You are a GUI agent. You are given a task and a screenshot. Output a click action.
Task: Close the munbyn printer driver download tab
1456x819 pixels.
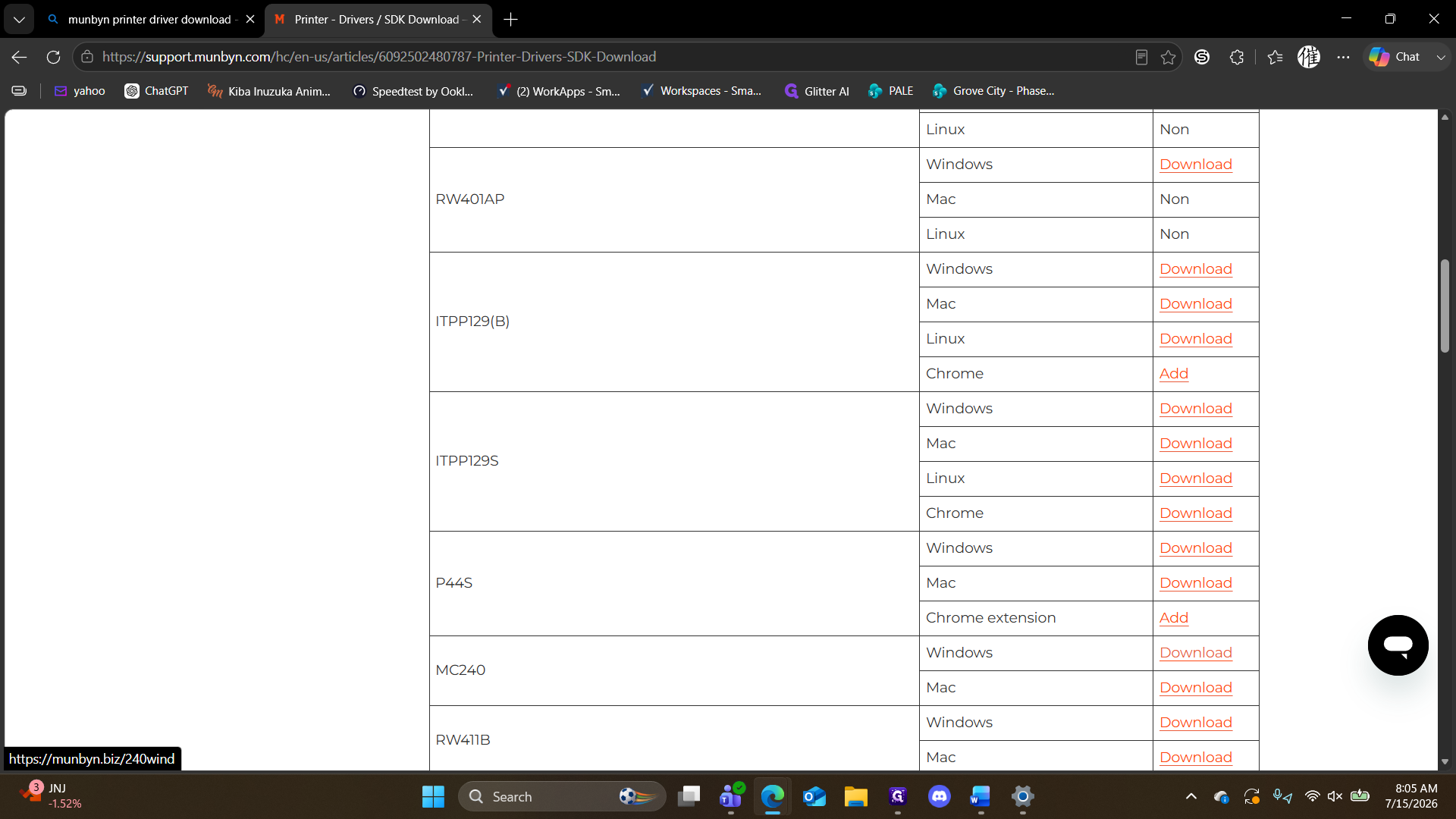click(250, 20)
